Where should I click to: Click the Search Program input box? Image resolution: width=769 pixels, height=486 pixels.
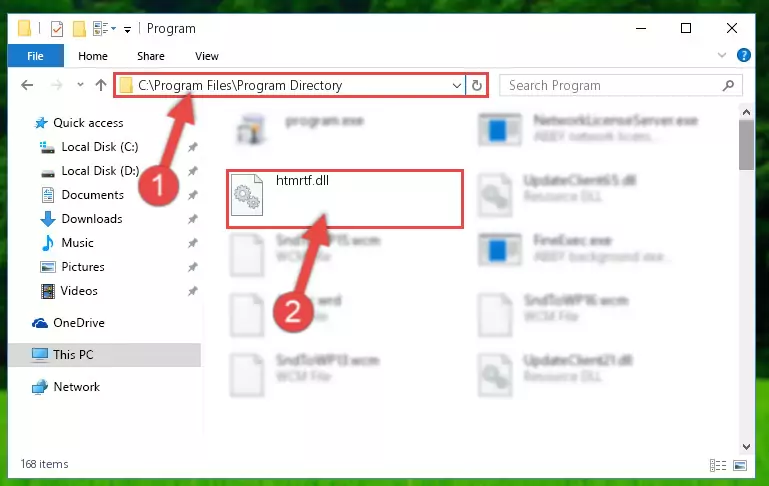[620, 85]
